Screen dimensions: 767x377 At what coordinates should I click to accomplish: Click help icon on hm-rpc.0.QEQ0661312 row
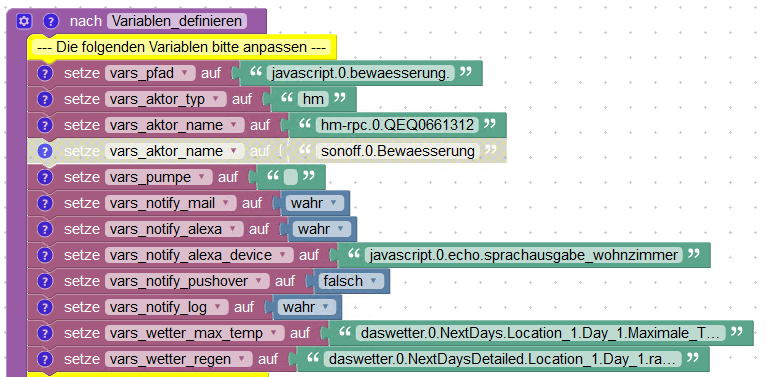(45, 125)
